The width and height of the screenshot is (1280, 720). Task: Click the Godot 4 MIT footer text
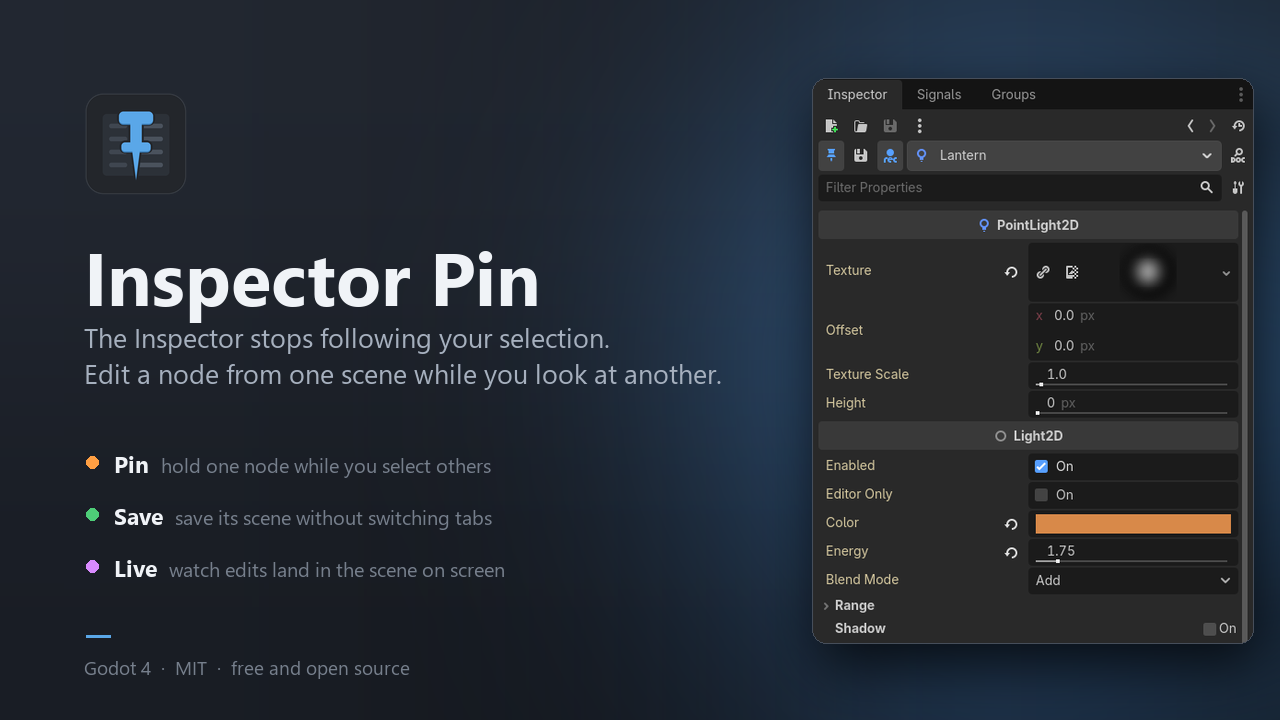coord(247,669)
